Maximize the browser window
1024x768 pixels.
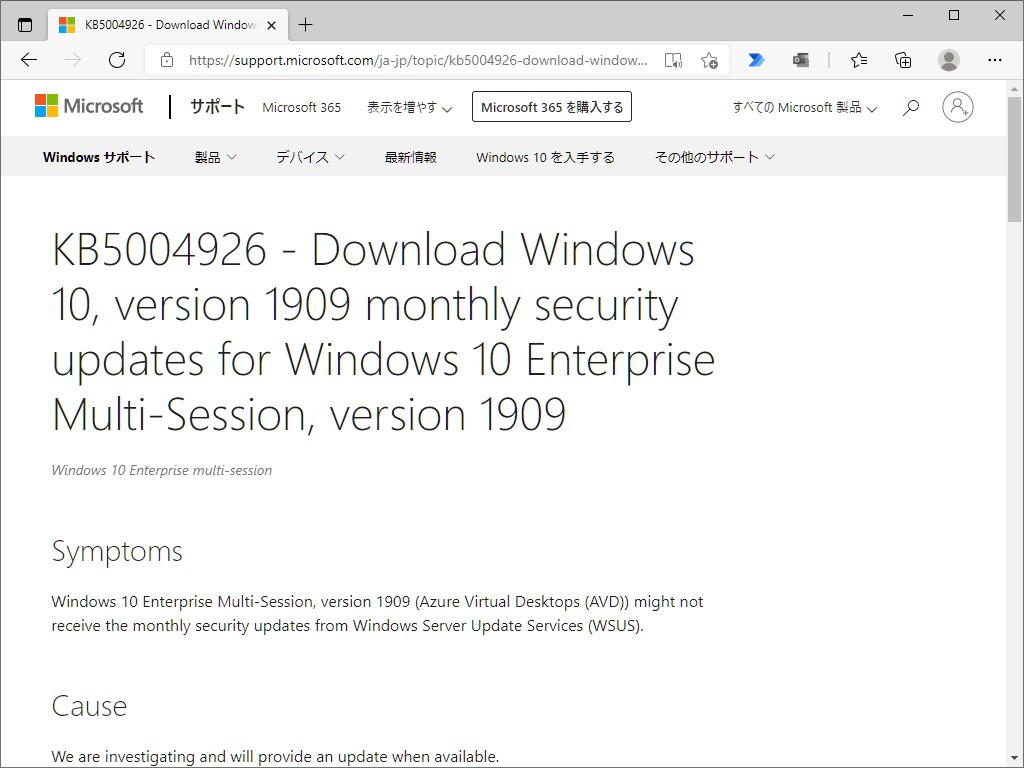(953, 15)
